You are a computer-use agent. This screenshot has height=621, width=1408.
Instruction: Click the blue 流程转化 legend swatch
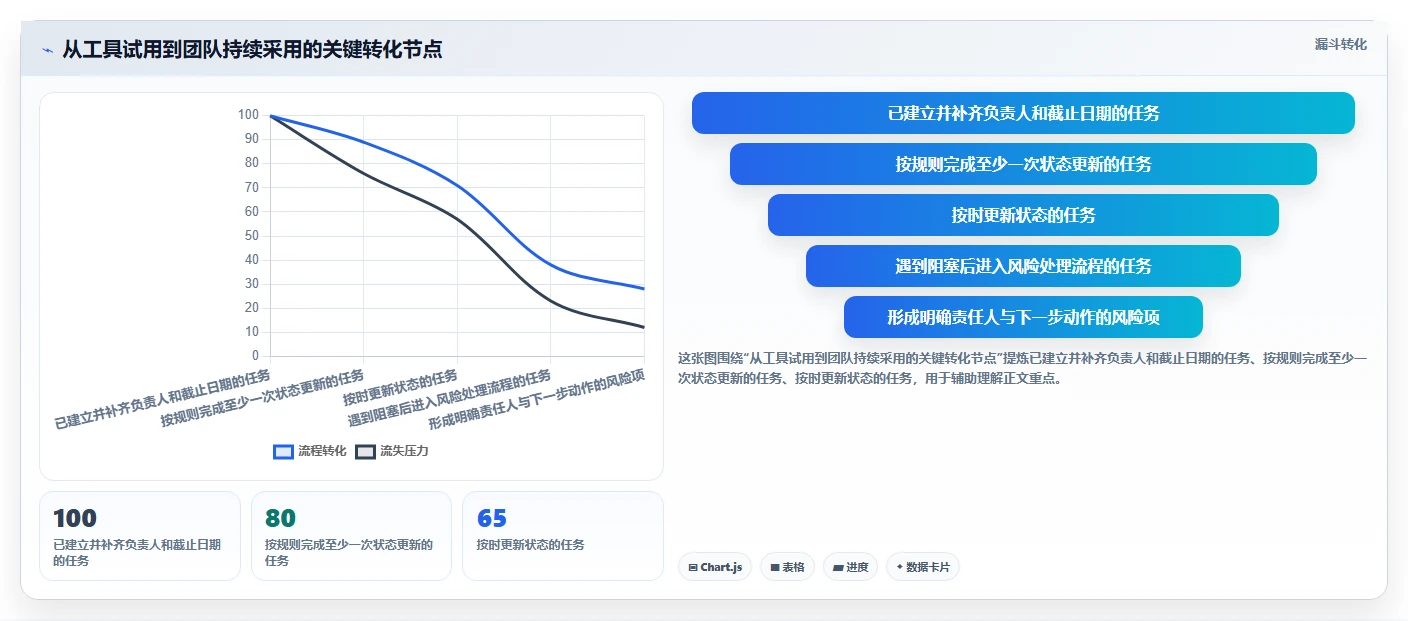pos(283,451)
